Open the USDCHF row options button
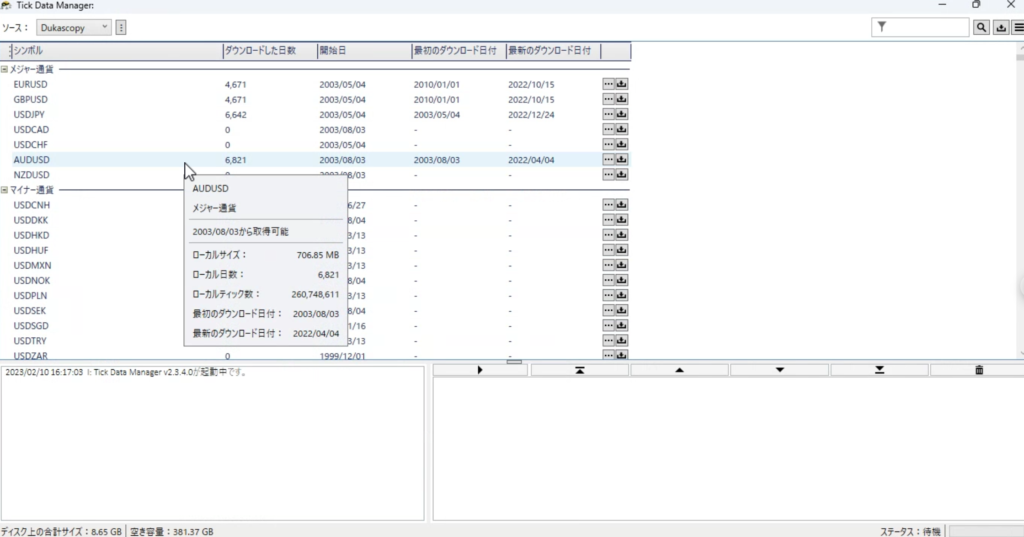Image resolution: width=1024 pixels, height=537 pixels. point(609,144)
